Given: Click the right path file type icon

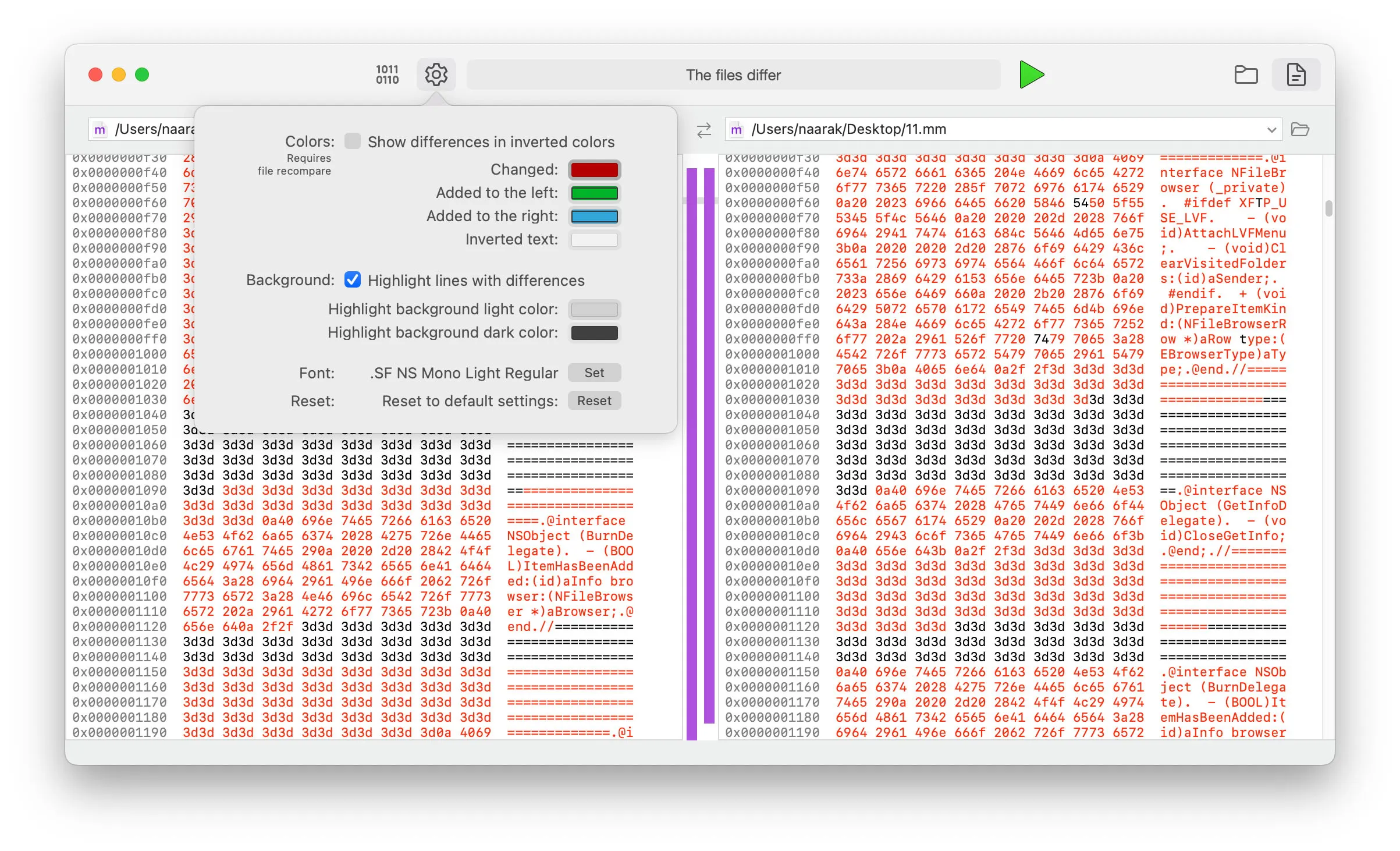Looking at the screenshot, I should (736, 129).
